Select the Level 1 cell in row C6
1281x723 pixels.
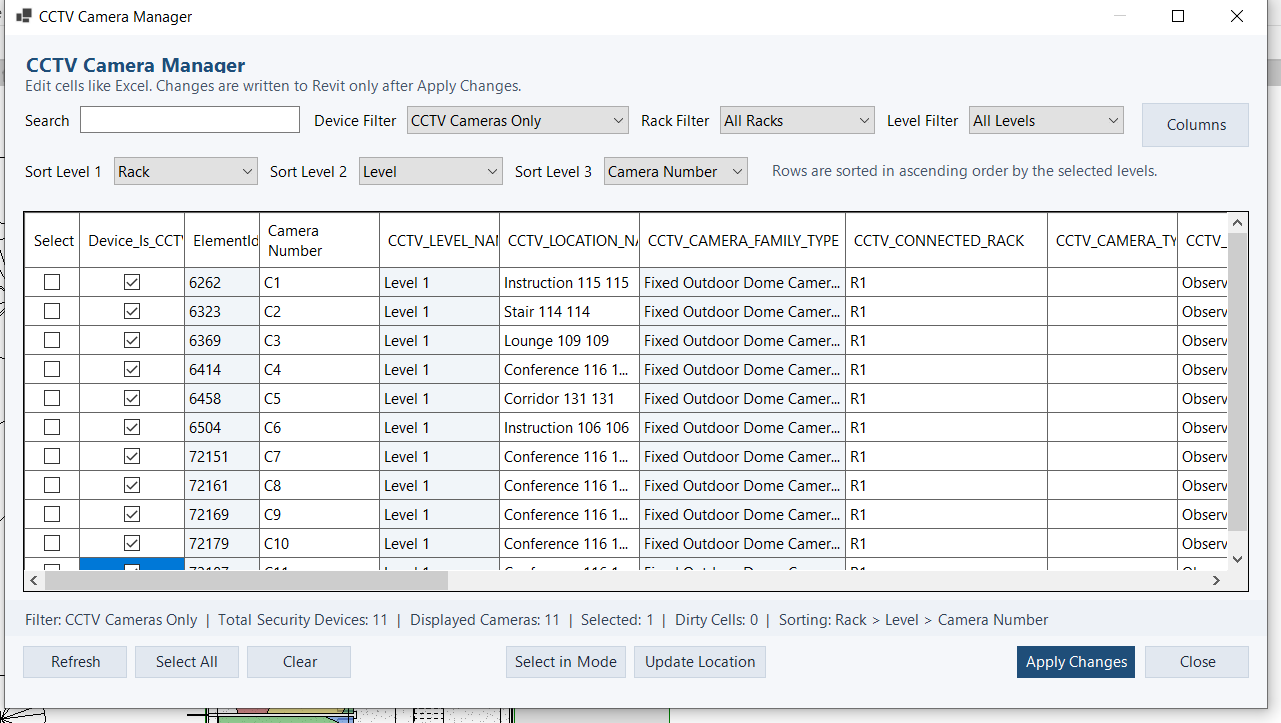439,427
